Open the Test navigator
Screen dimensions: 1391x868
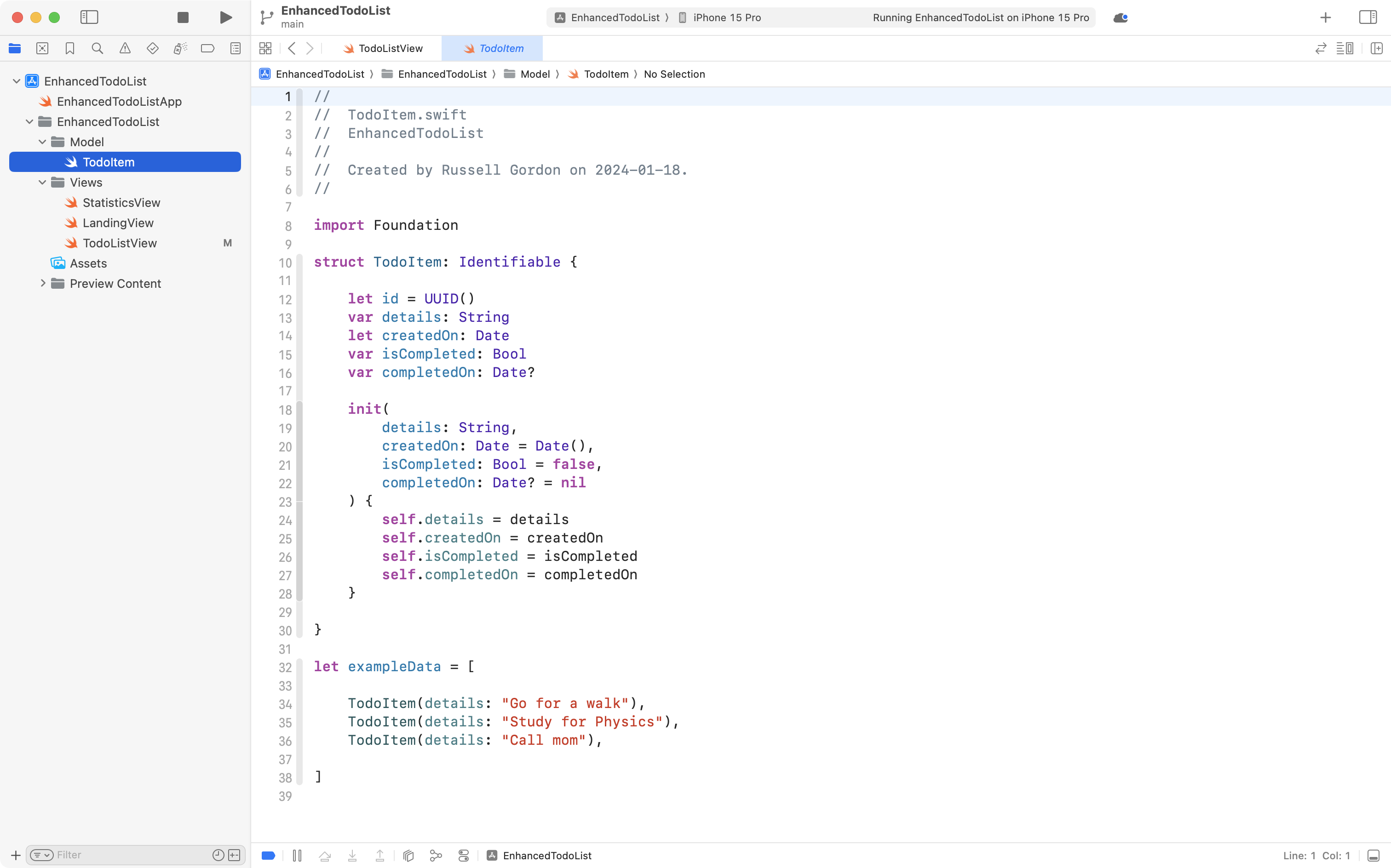pos(153,48)
